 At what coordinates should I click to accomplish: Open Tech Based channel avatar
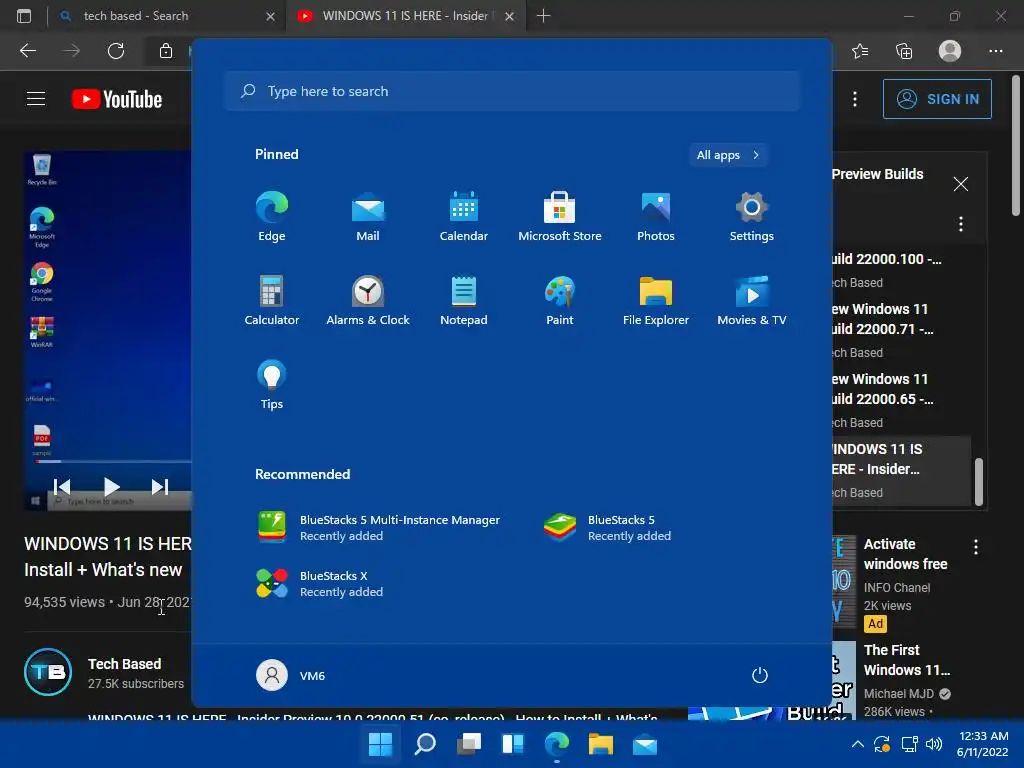(x=48, y=672)
